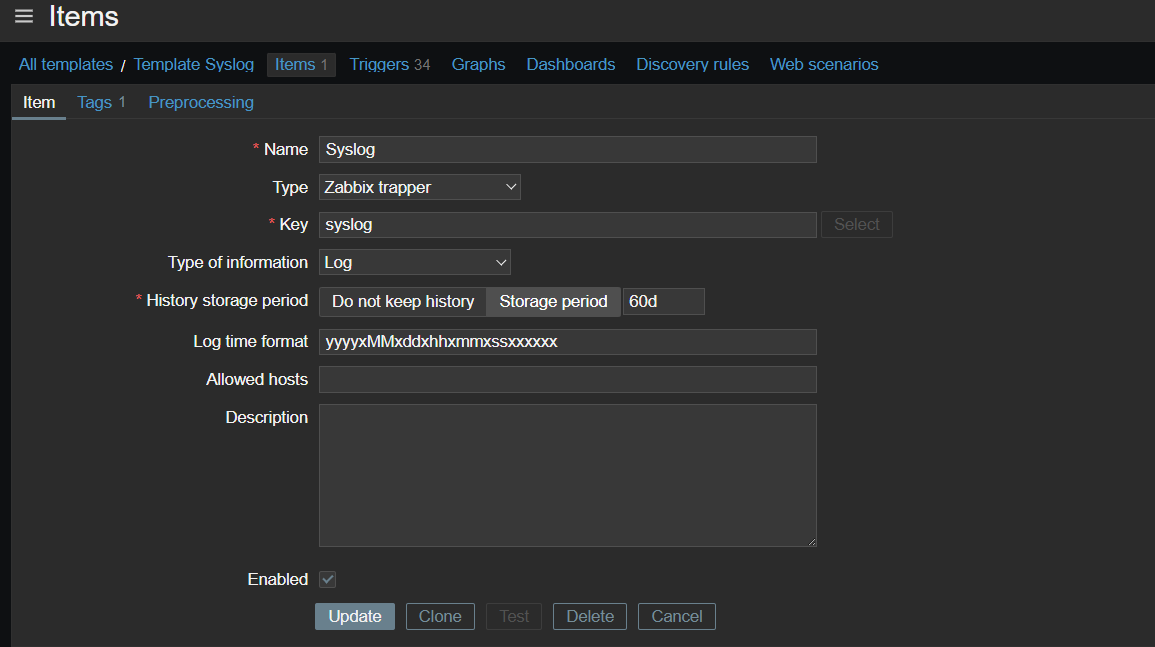Open the hamburger sidebar menu
This screenshot has height=647, width=1155.
coord(24,16)
